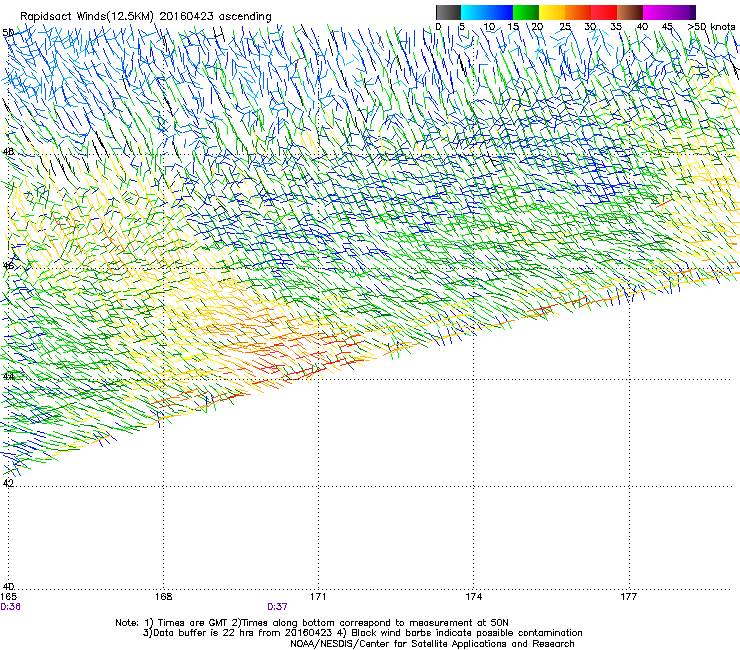Click longitude label '177'
Viewport: 740px width, 650px height.
point(628,597)
